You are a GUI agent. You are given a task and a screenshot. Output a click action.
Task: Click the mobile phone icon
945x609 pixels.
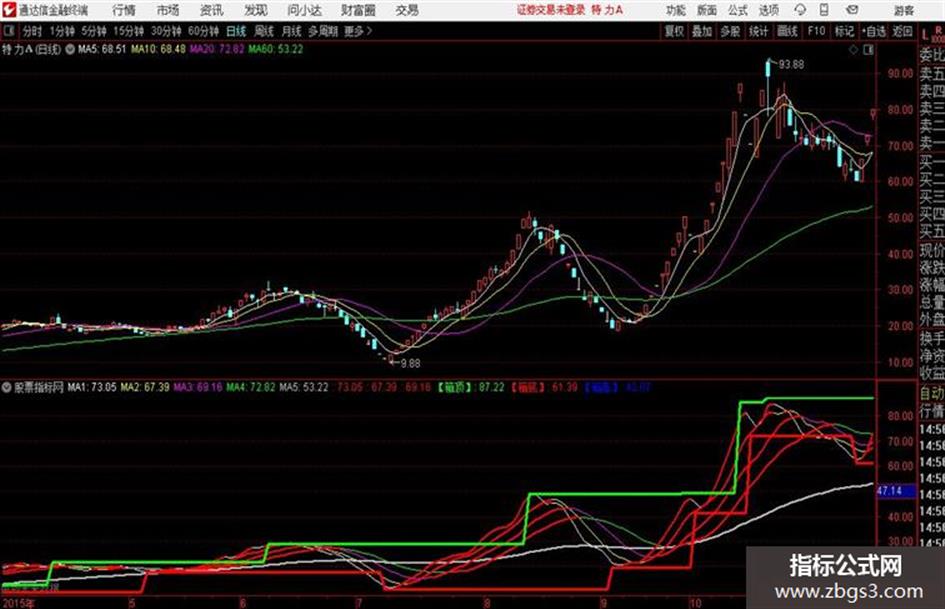(824, 10)
